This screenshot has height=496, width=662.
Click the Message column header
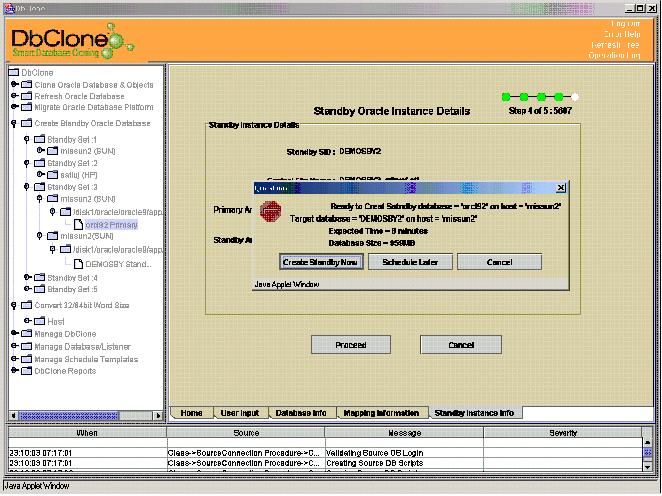pos(404,433)
